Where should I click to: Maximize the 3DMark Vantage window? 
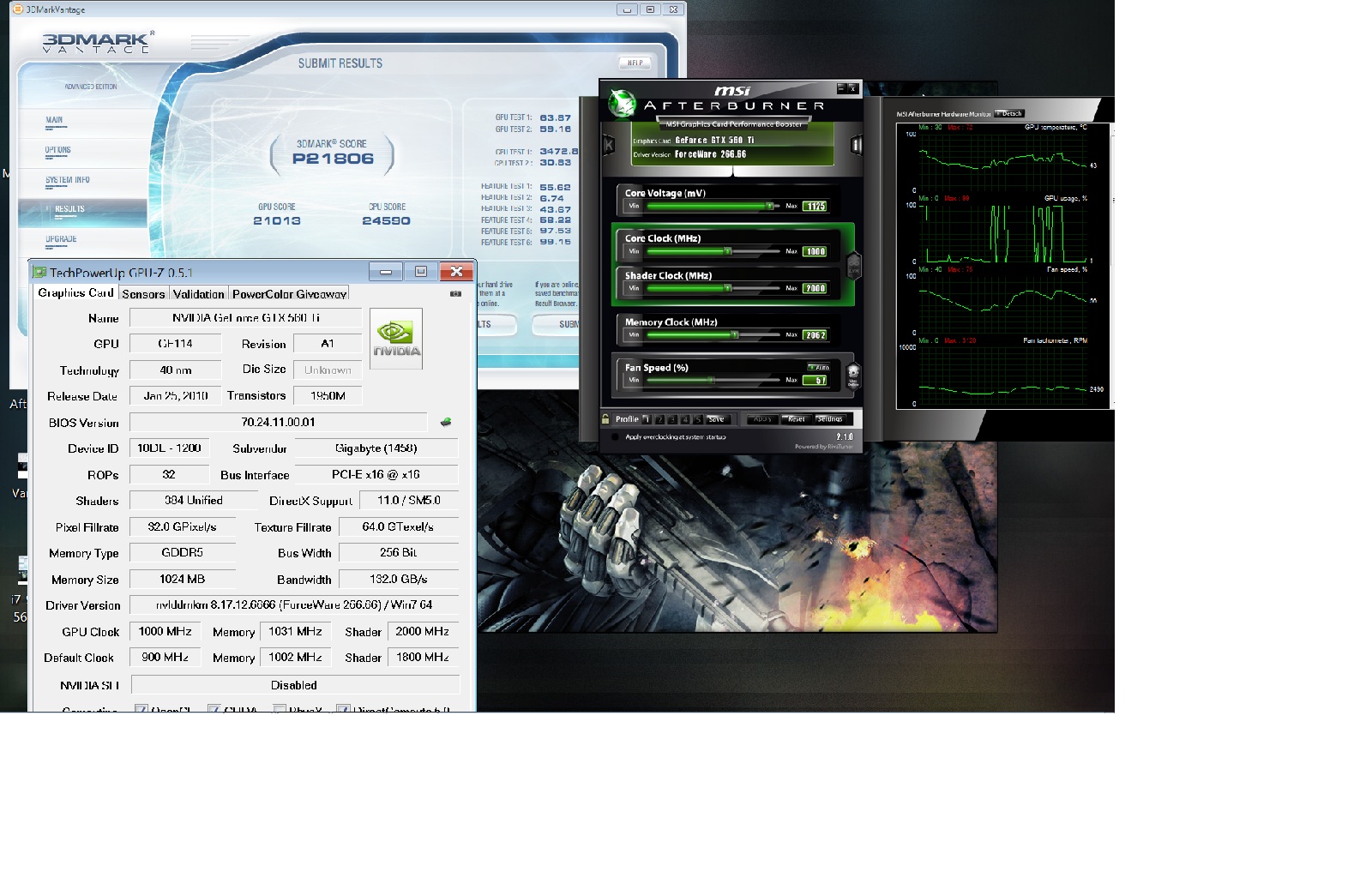pos(650,9)
